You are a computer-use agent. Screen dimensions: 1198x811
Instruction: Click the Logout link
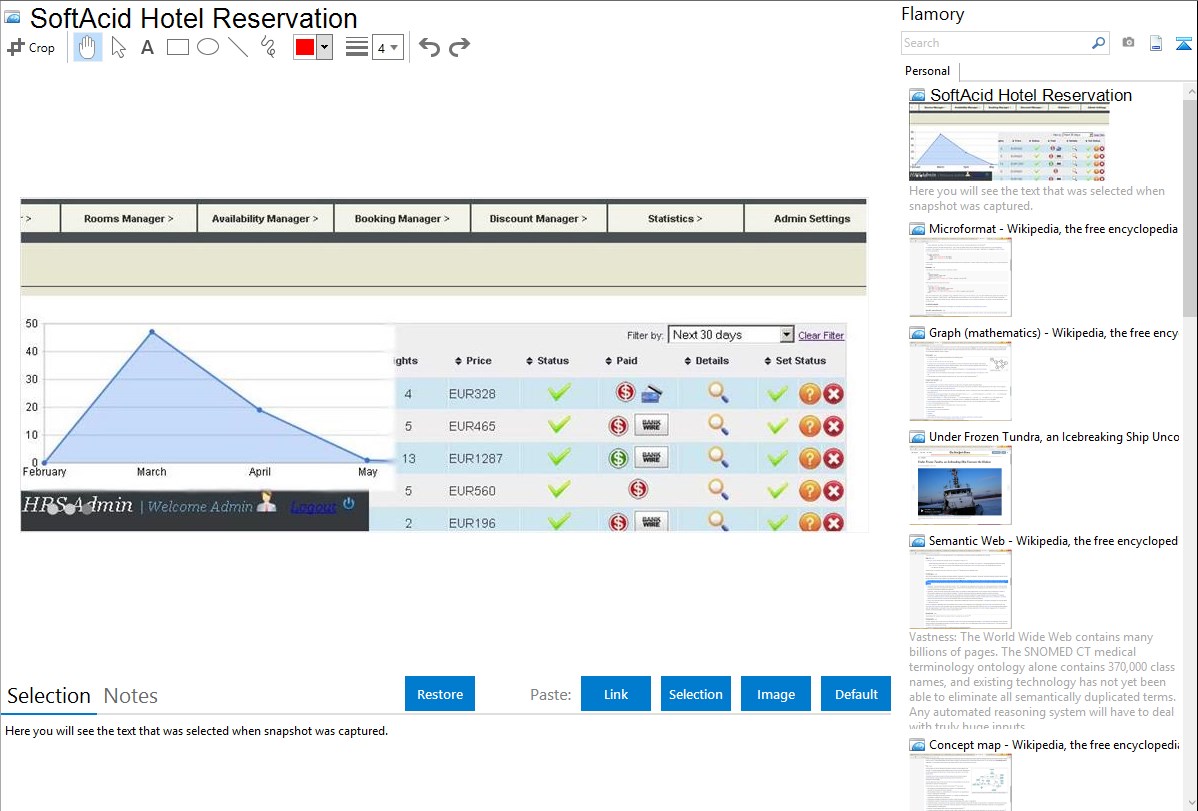(x=312, y=506)
